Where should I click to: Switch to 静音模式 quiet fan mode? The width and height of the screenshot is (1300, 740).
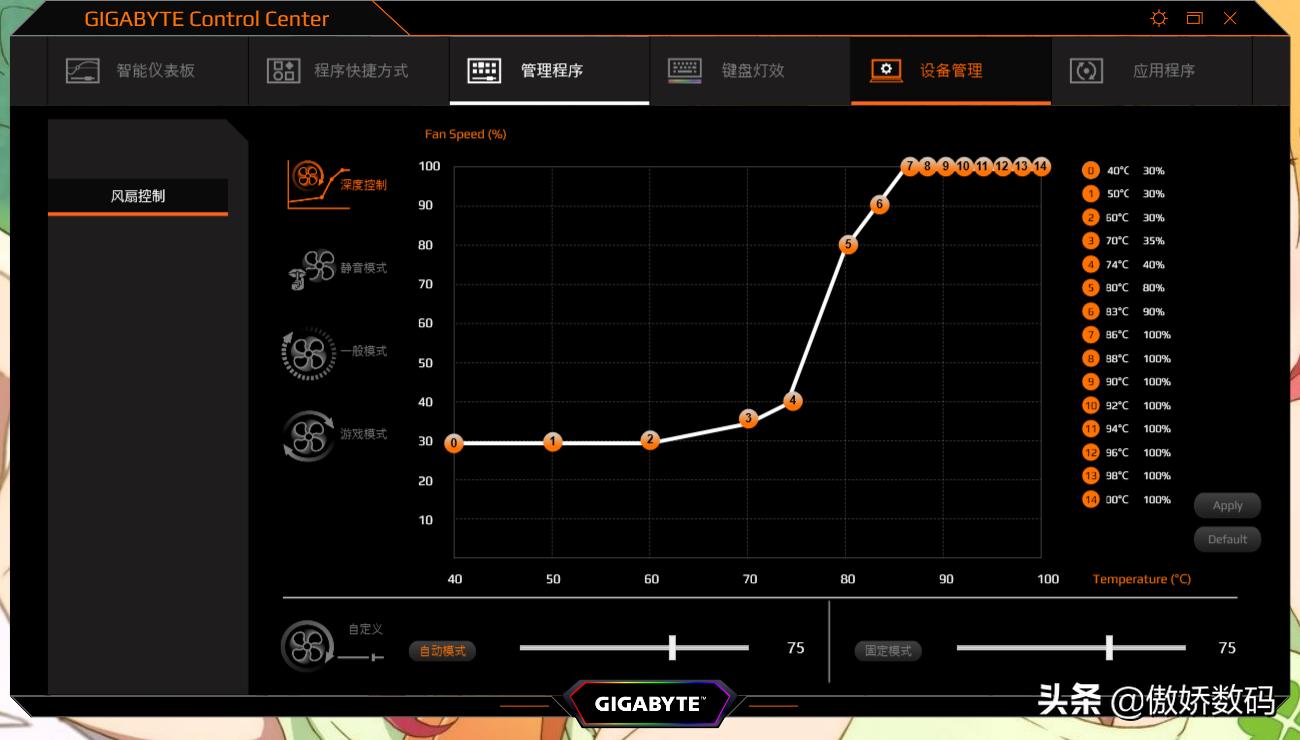coord(337,268)
